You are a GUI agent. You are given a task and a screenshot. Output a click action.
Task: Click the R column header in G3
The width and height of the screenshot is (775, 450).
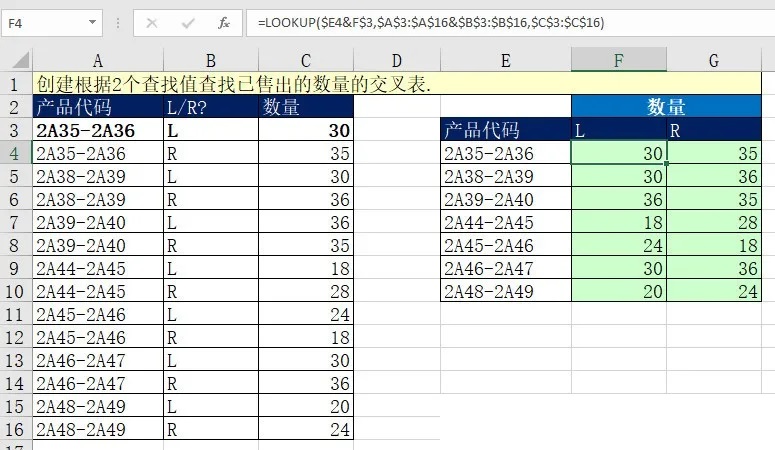(x=714, y=130)
